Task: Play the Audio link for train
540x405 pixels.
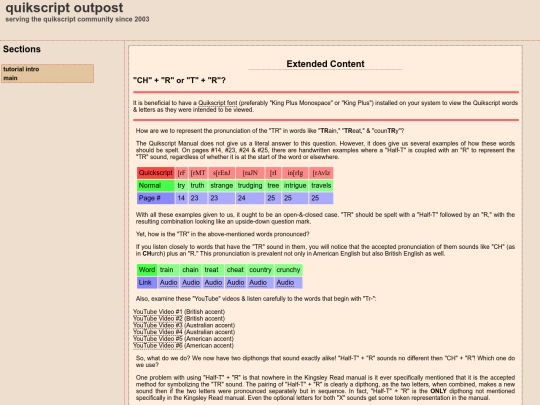Action: (168, 282)
